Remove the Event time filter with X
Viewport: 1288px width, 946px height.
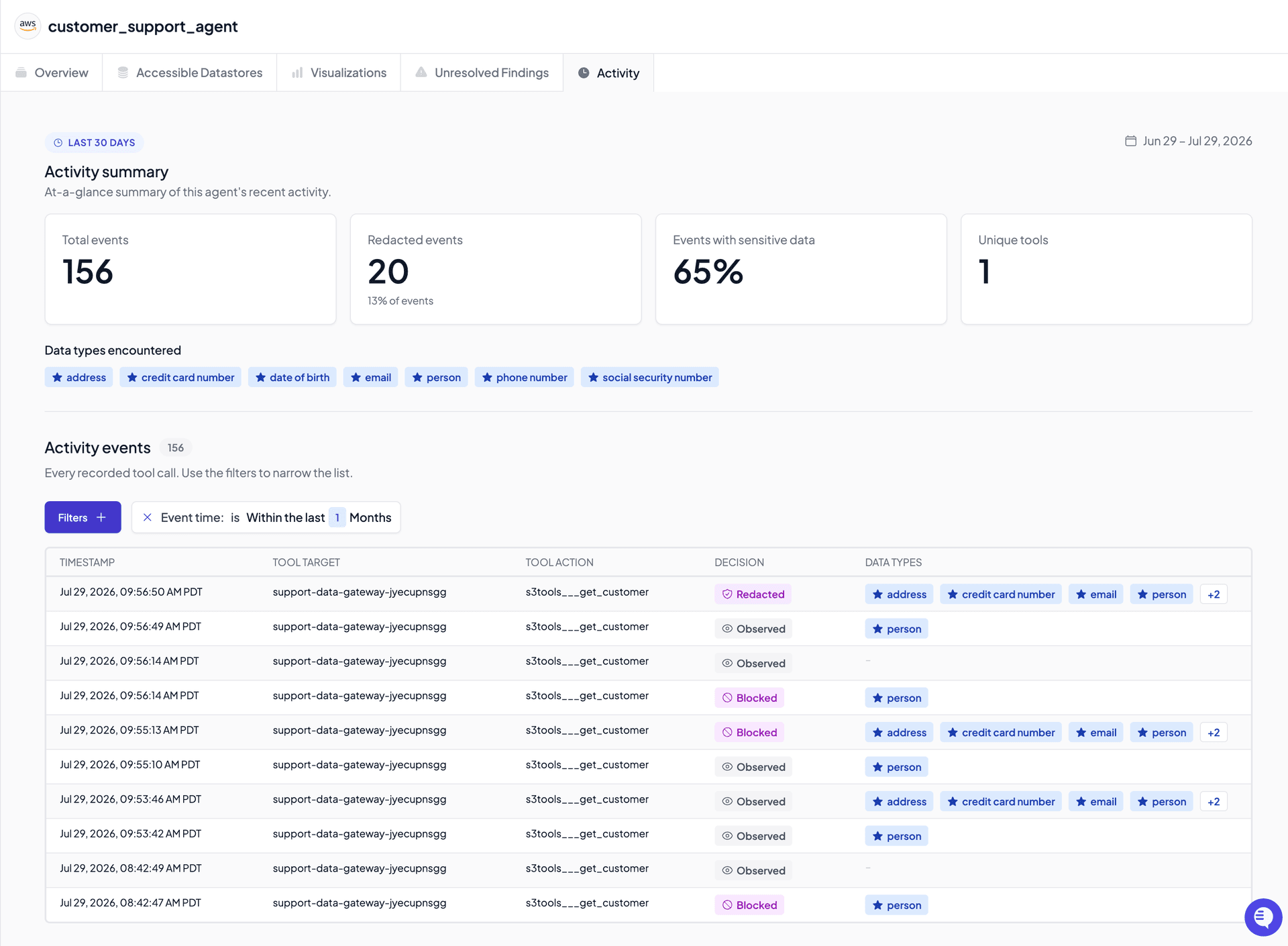tap(148, 517)
